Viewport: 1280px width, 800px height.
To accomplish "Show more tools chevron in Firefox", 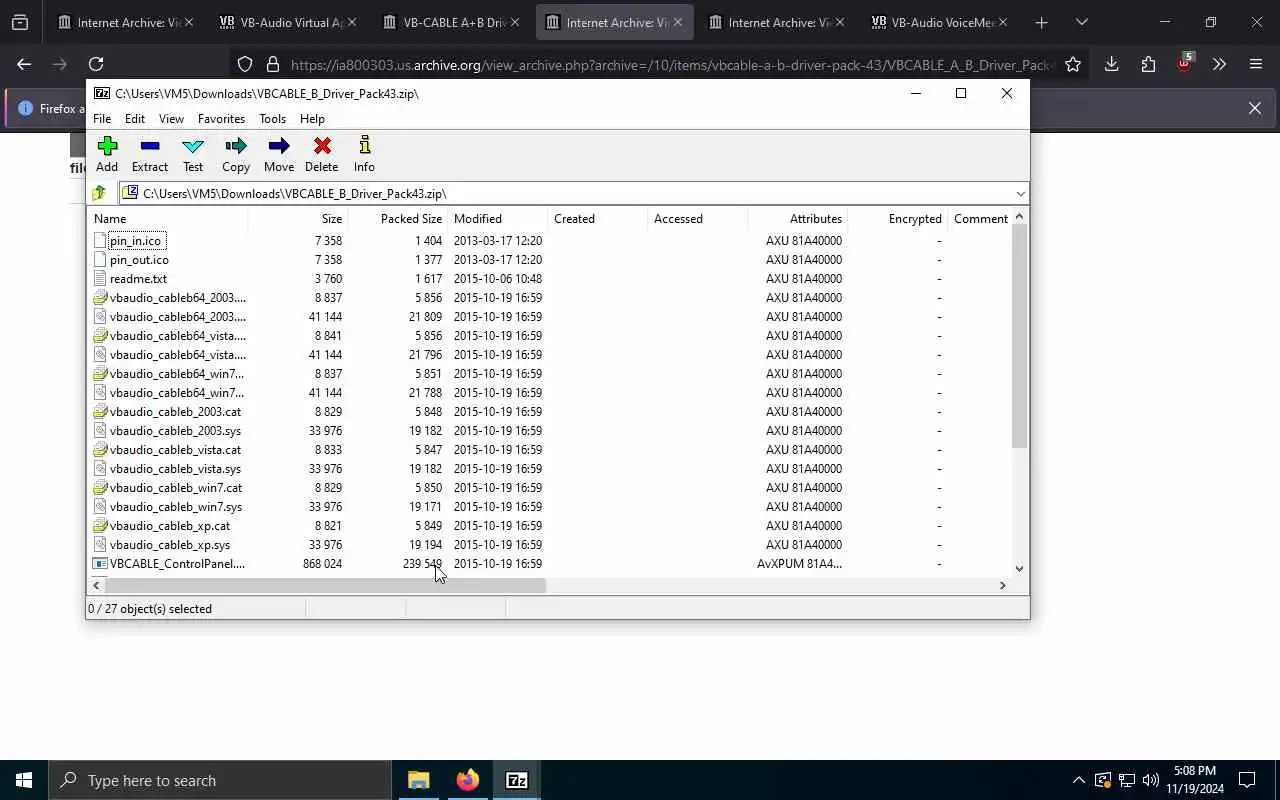I will (x=1219, y=64).
